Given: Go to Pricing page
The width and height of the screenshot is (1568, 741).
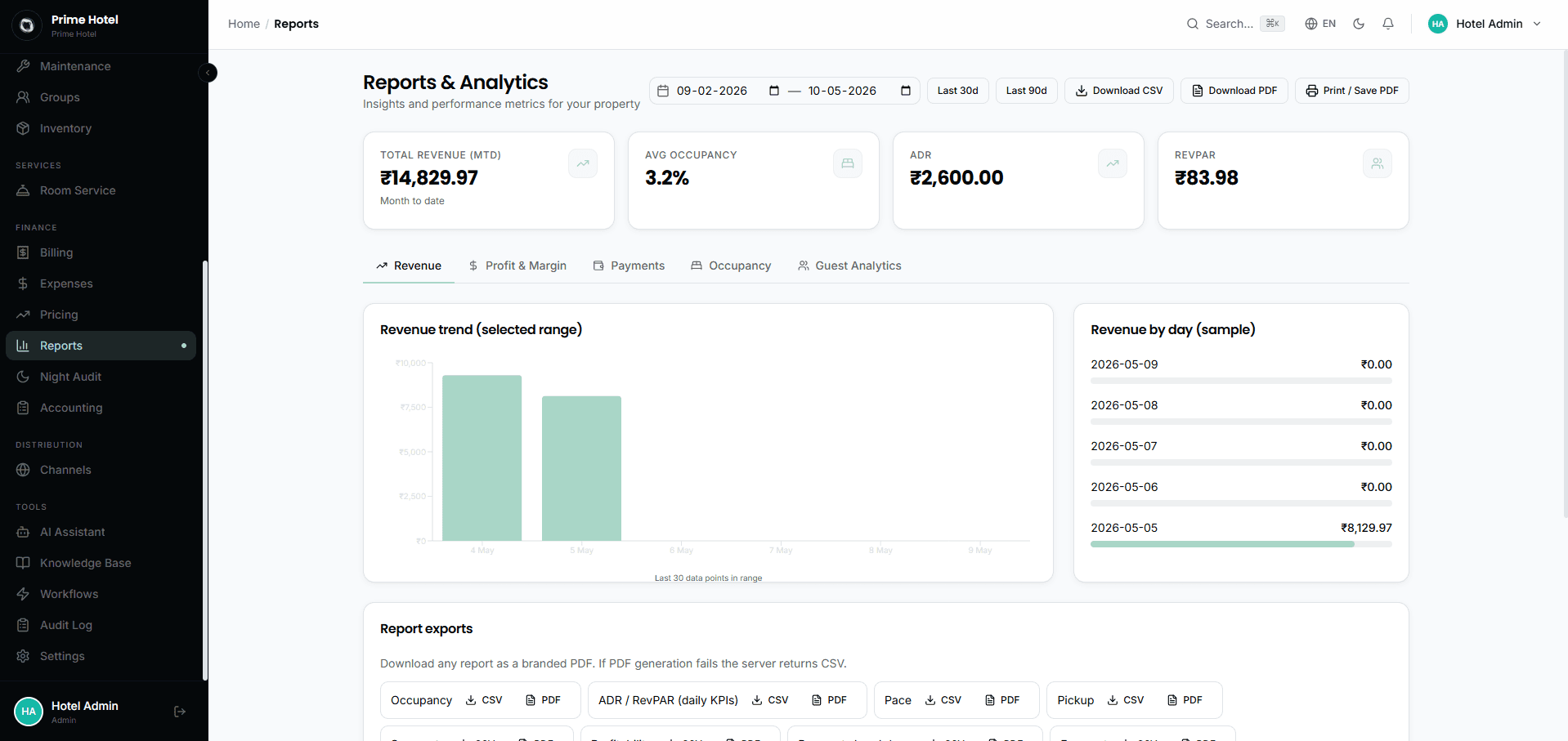Looking at the screenshot, I should point(101,315).
